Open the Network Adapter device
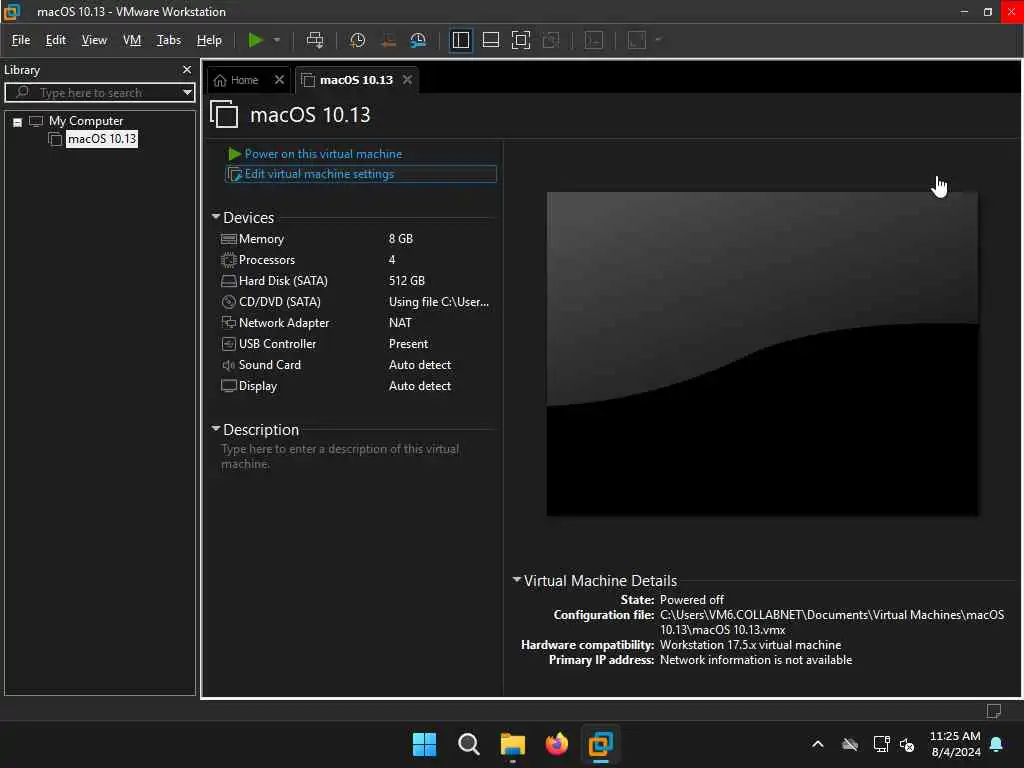This screenshot has width=1024, height=768. [x=283, y=323]
